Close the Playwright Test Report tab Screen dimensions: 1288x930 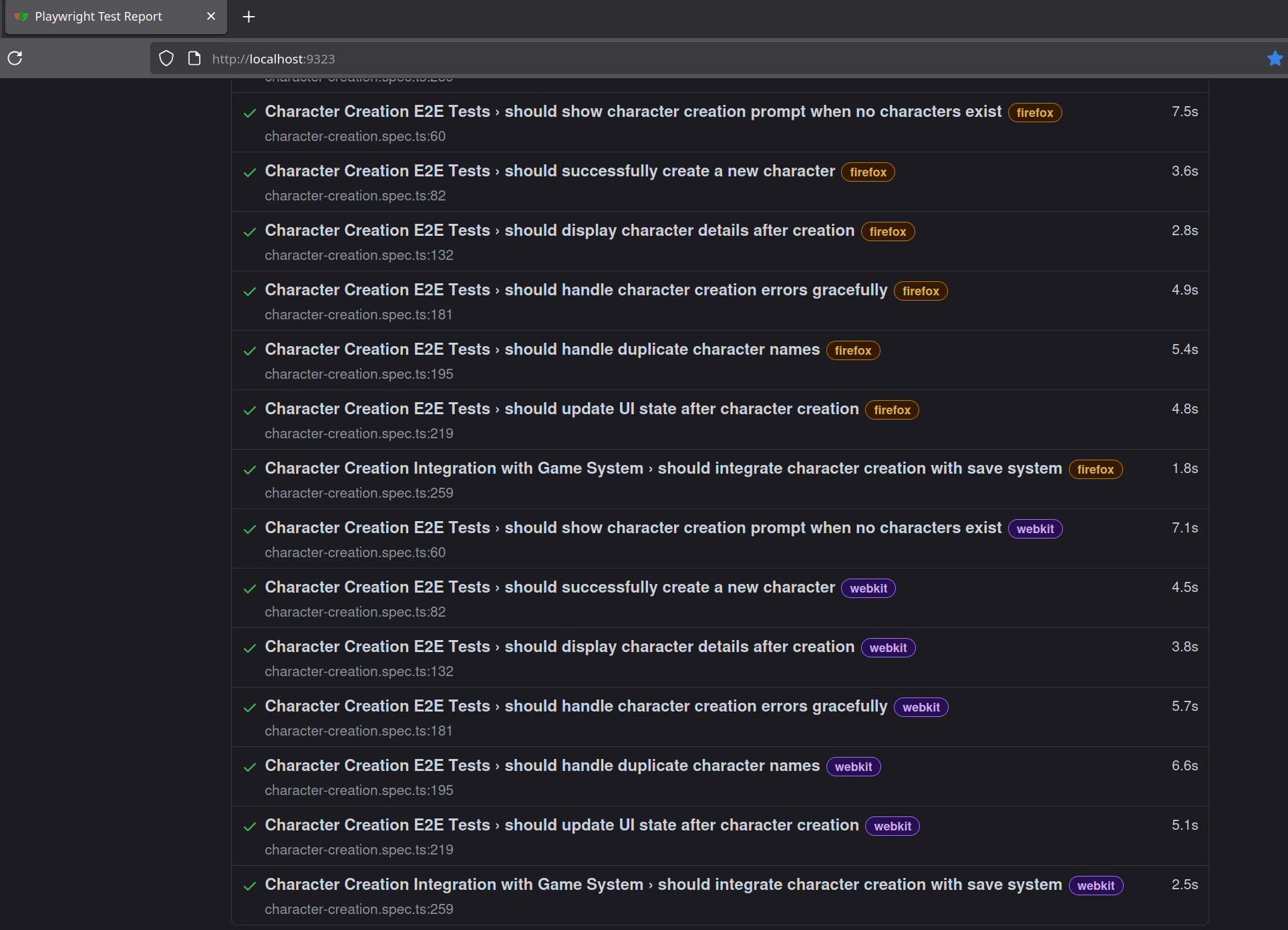pyautogui.click(x=211, y=16)
